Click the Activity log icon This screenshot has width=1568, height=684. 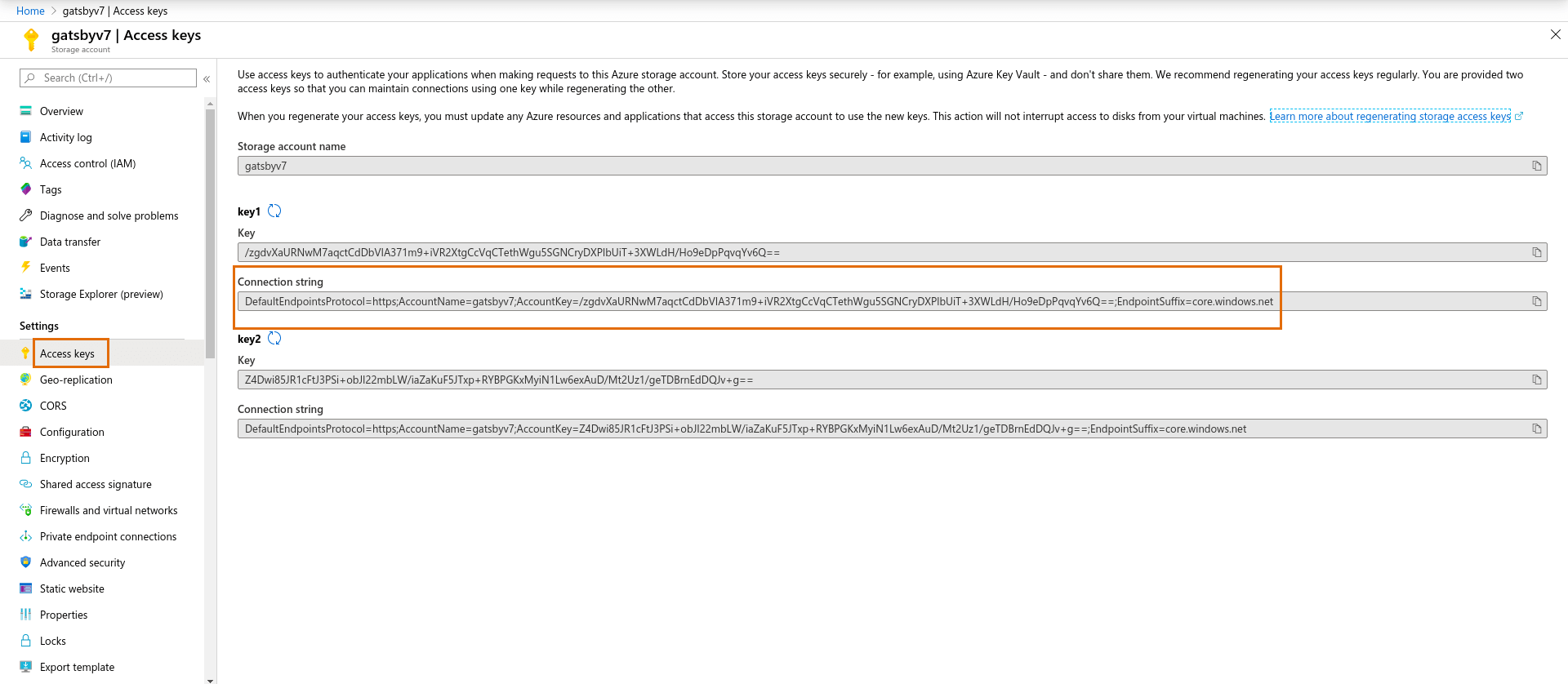pos(26,137)
